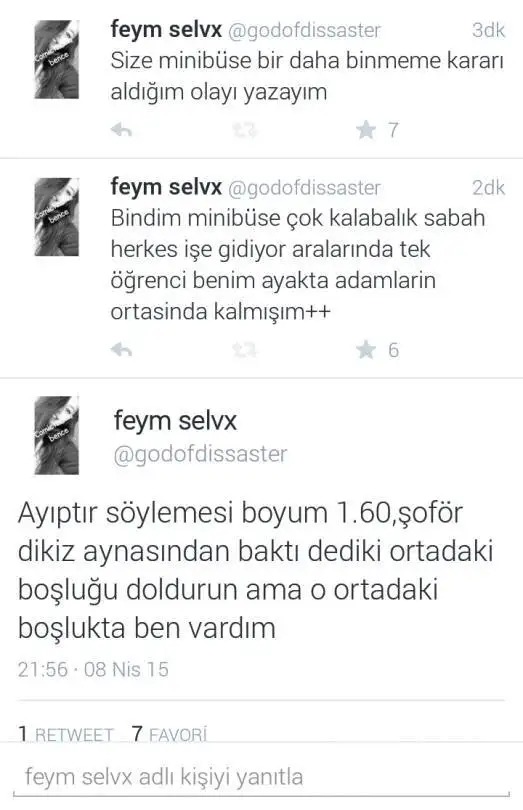Screen dimensions: 523x810
Task: Tap the 'feym selvx adlı kişiyi yanıtla' field
Action: 262,777
